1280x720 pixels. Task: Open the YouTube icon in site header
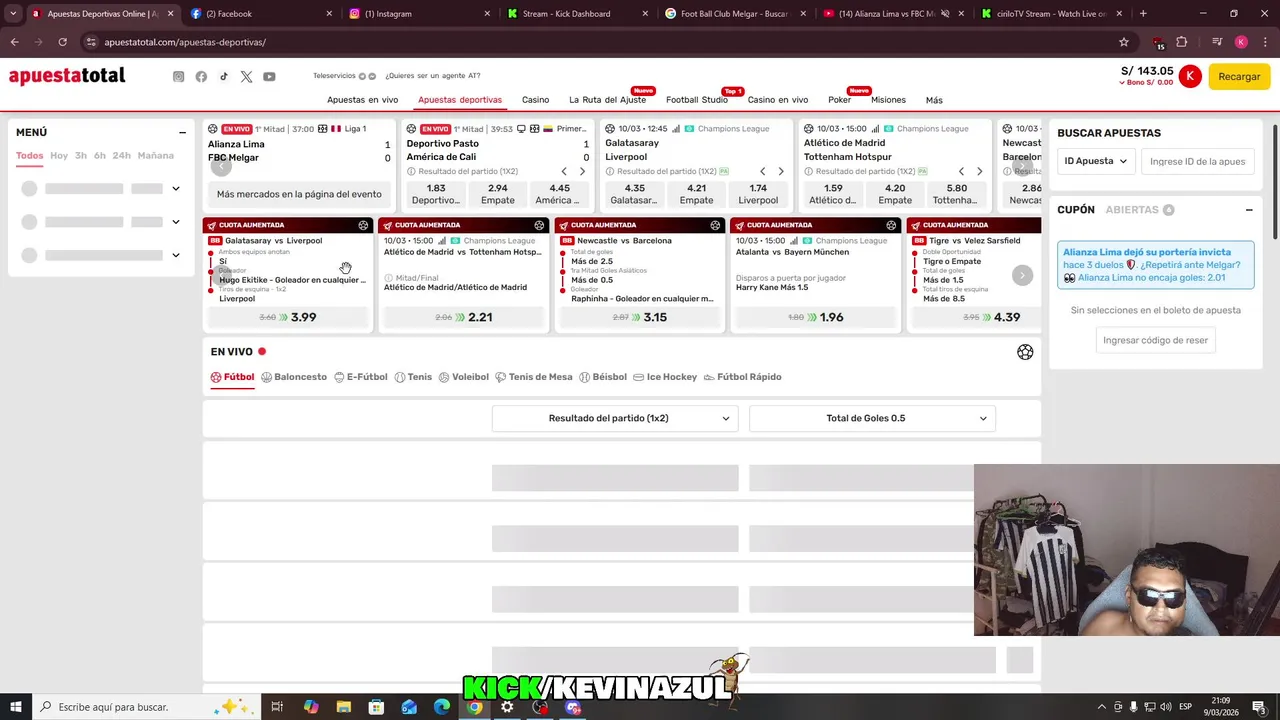point(269,77)
